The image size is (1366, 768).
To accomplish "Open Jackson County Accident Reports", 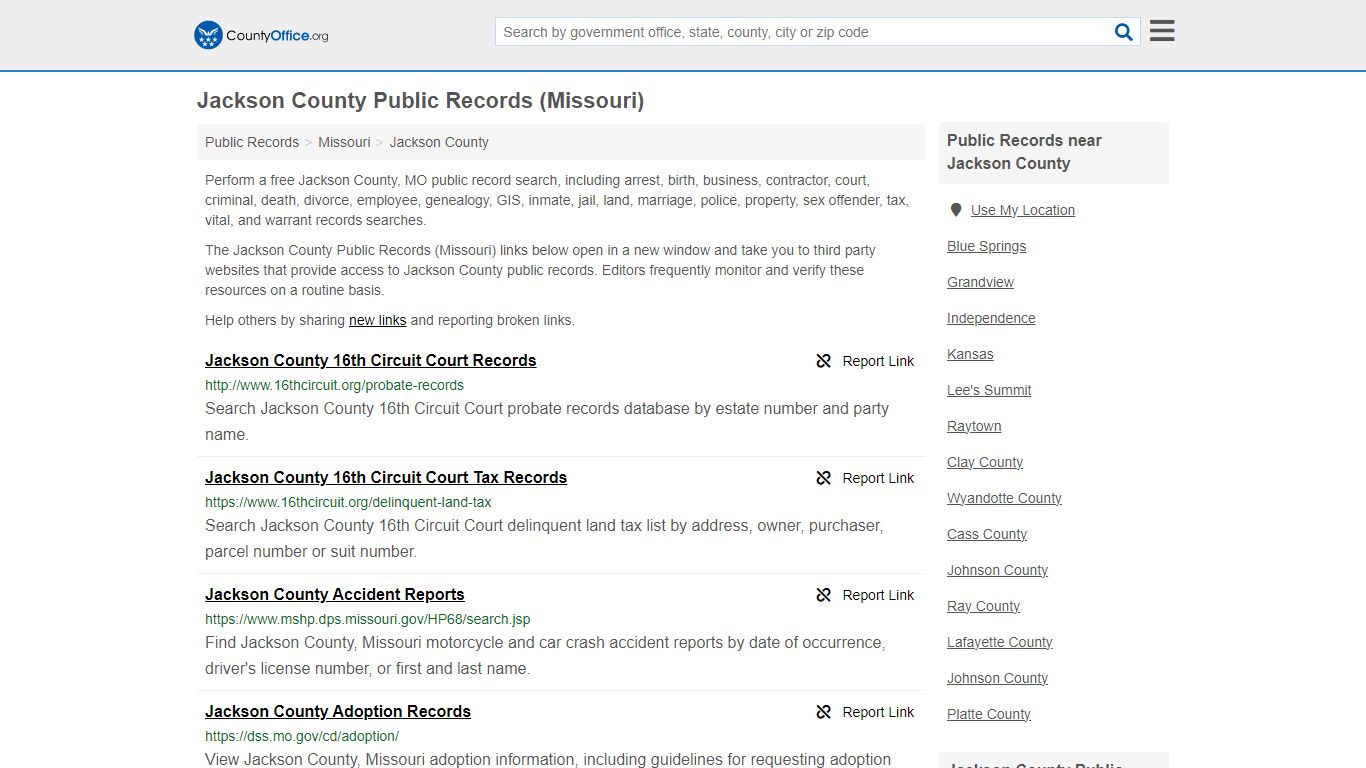I will (x=335, y=595).
